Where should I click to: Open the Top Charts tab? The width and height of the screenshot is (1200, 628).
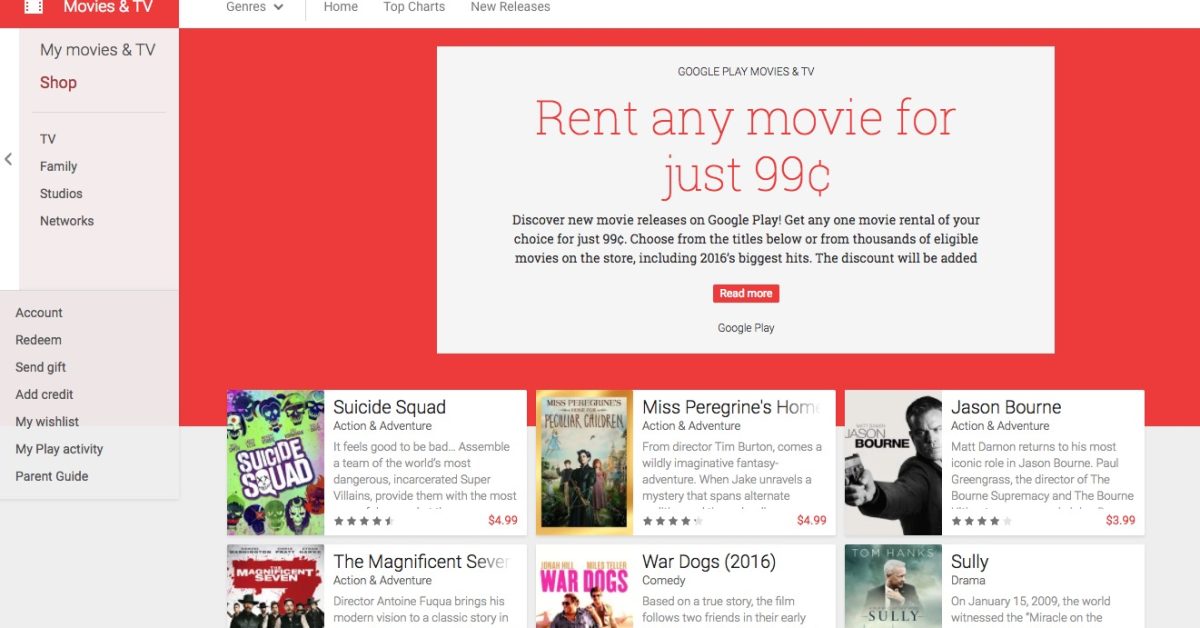click(414, 7)
